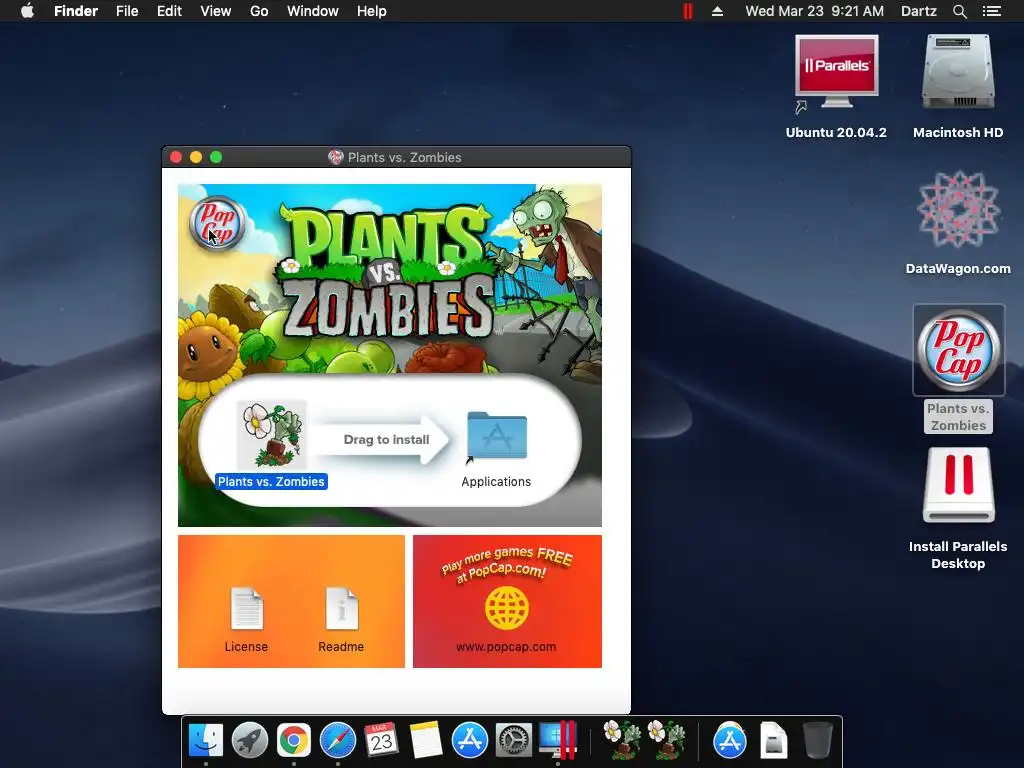The width and height of the screenshot is (1024, 768).
Task: Open Parallels Desktop icon in Dock
Action: 558,741
